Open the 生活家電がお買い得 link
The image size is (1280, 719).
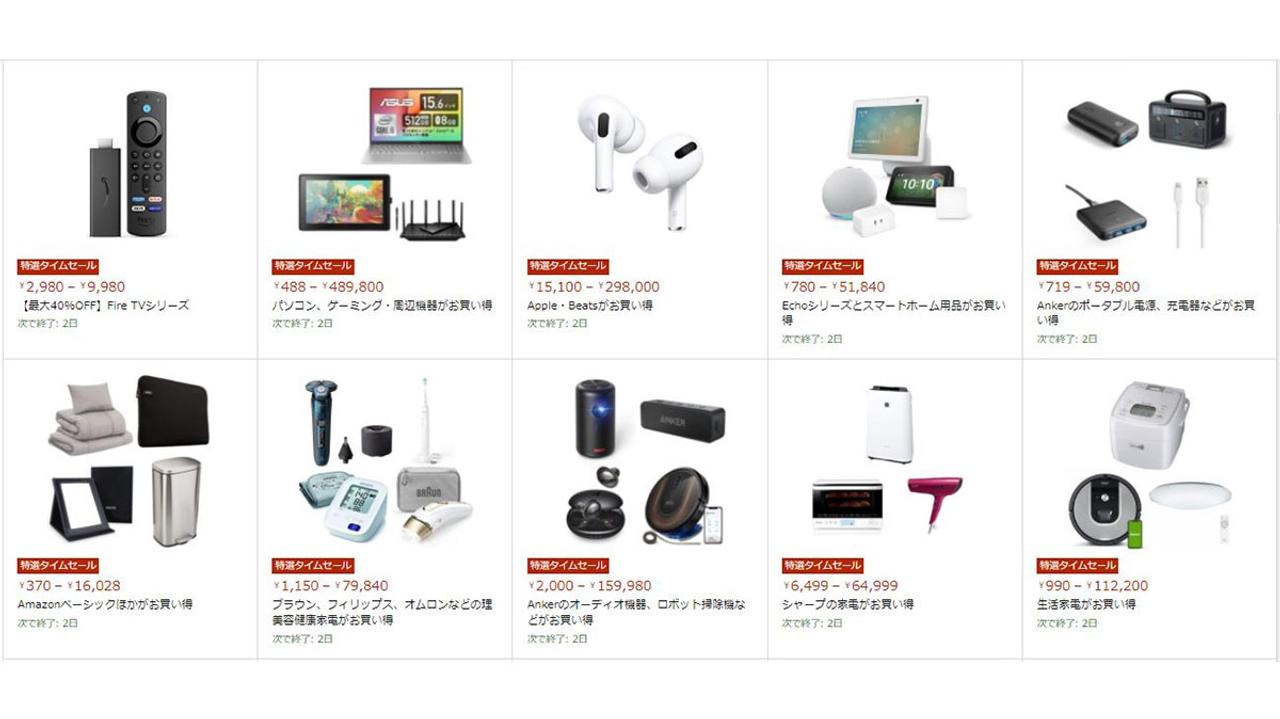pos(1086,604)
